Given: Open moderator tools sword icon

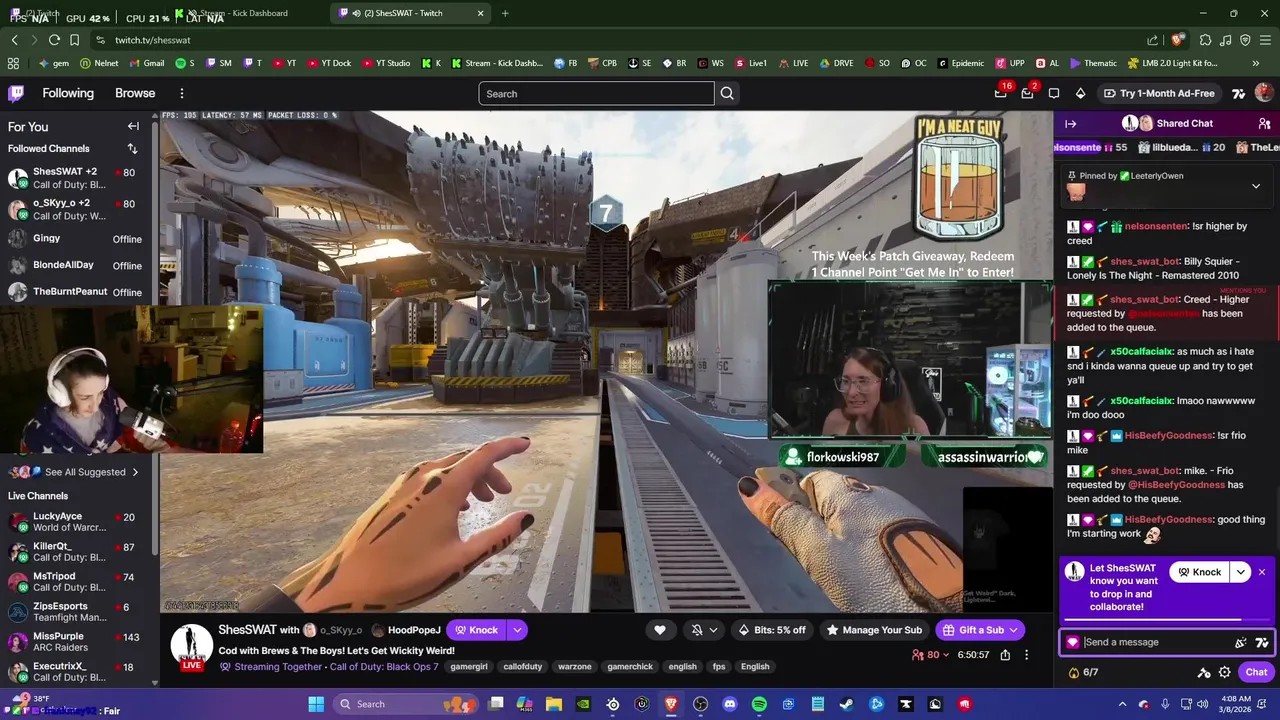Looking at the screenshot, I should [x=1204, y=672].
